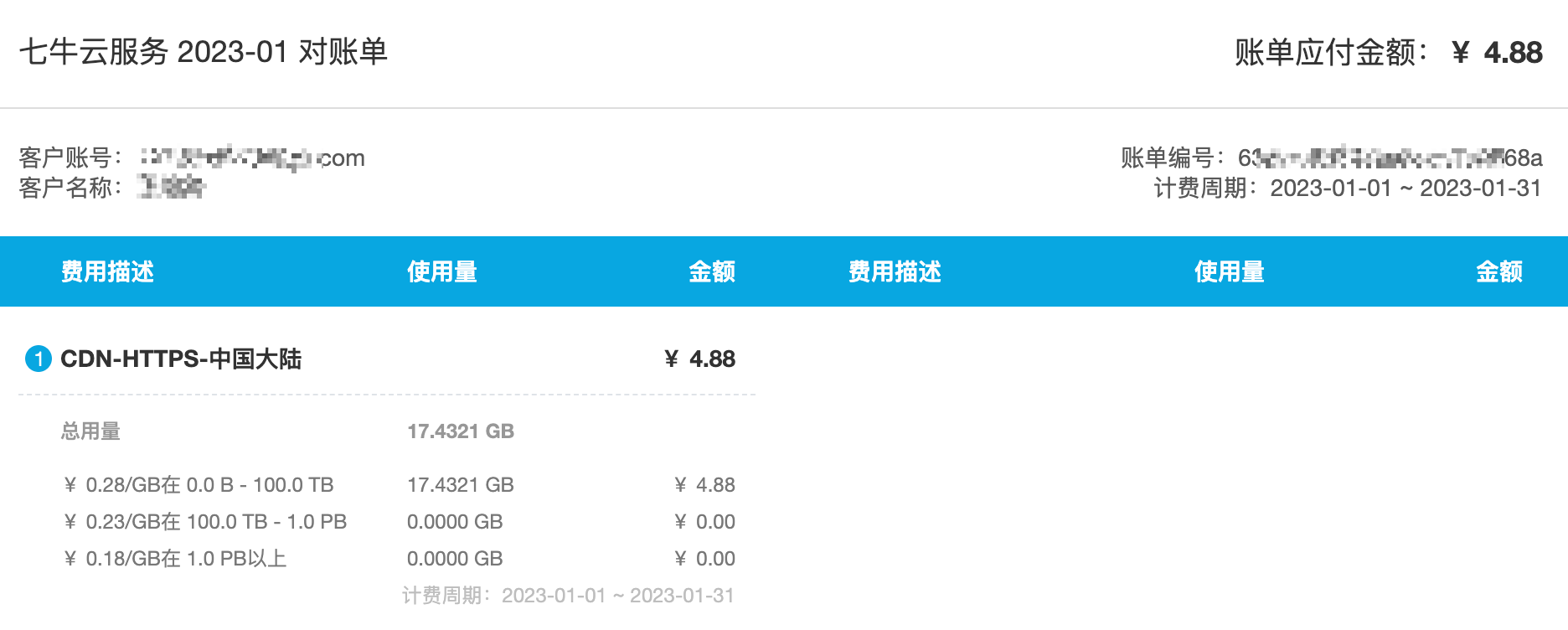Click the CDN item amount ¥ 4.88 in bold

[x=699, y=359]
